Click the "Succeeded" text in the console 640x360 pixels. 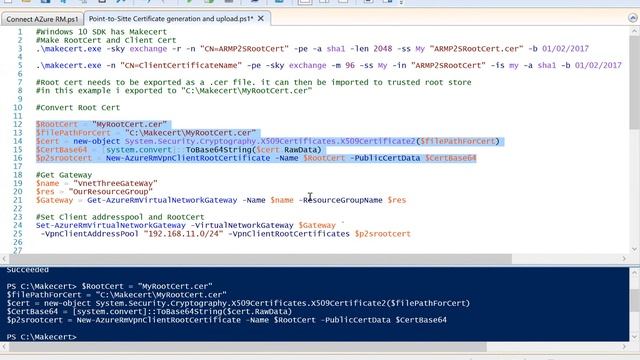tap(27, 270)
